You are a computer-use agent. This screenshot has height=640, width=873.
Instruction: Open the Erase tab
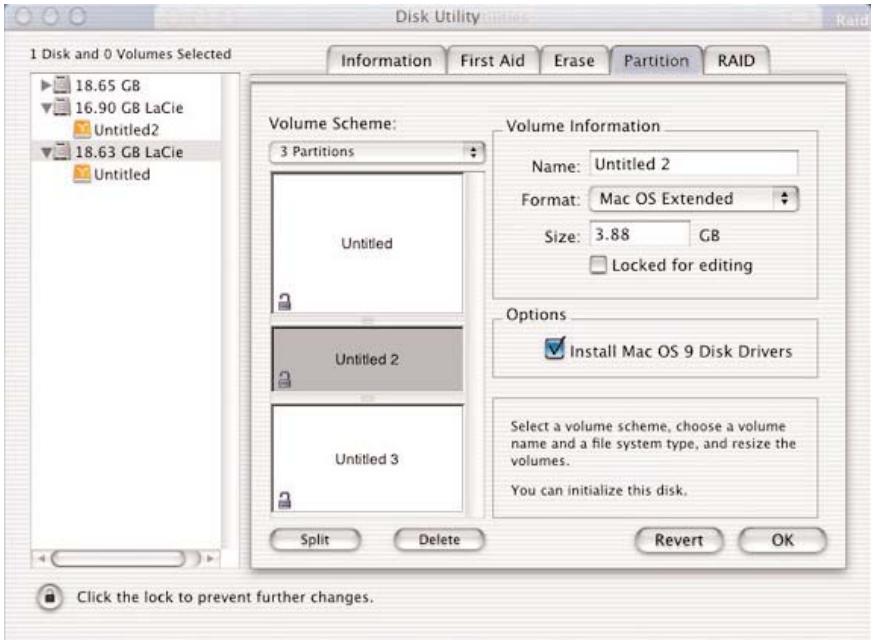point(574,60)
